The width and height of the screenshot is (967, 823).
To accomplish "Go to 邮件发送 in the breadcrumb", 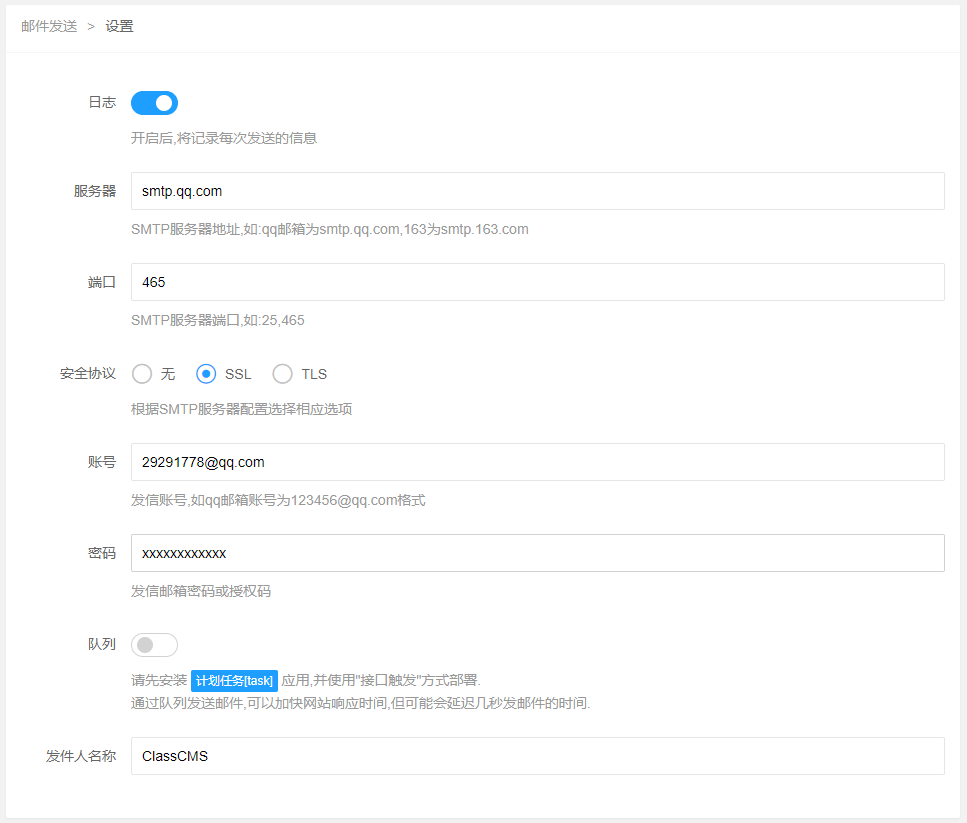I will pyautogui.click(x=49, y=27).
